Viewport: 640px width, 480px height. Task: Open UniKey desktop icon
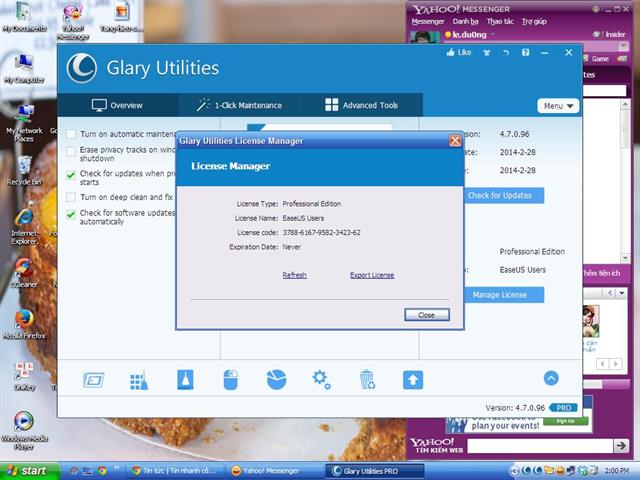click(x=24, y=376)
